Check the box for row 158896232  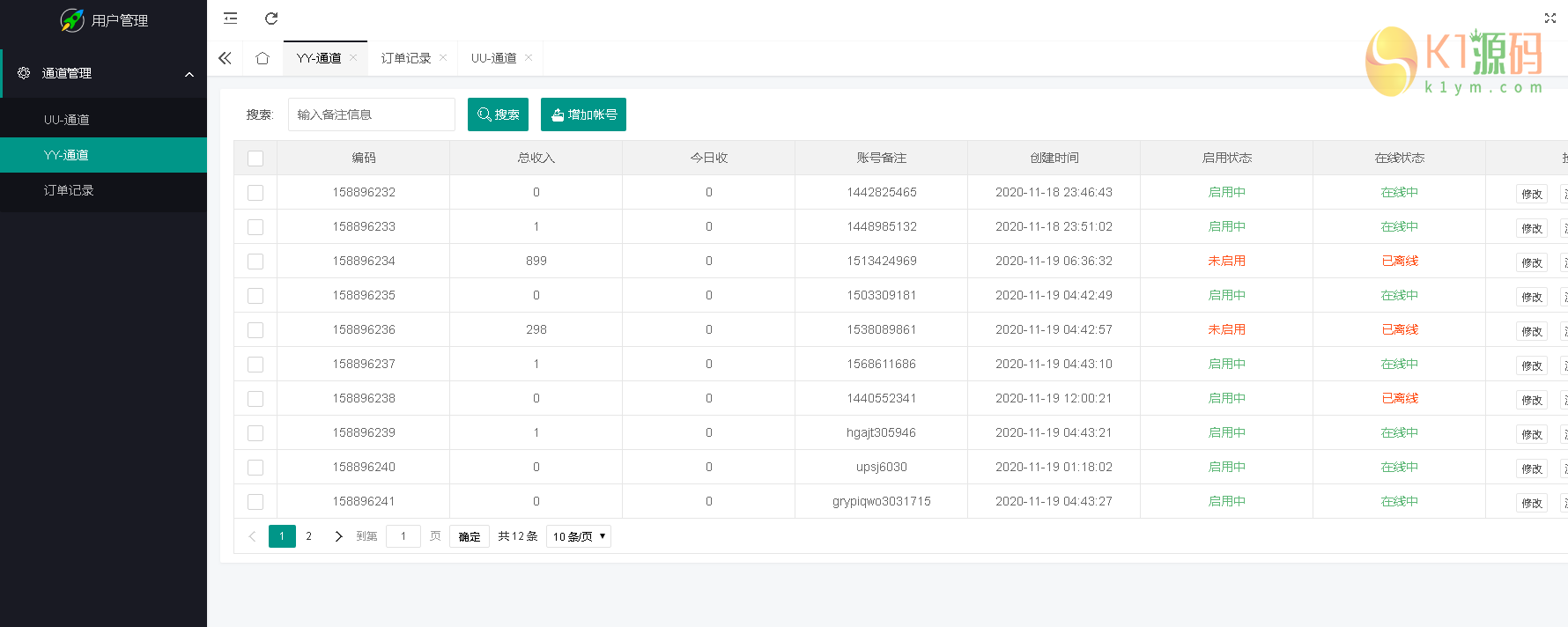[255, 193]
